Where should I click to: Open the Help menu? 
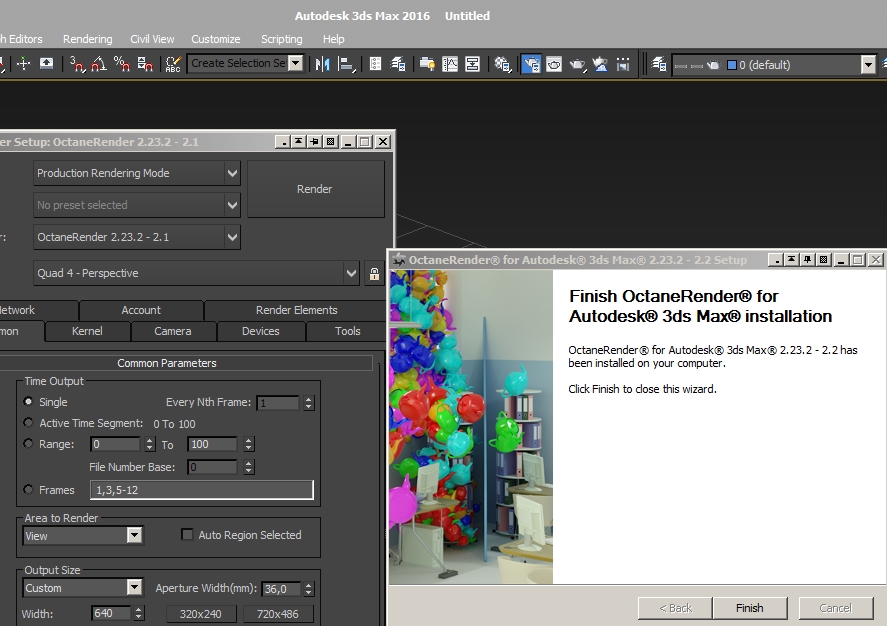(x=334, y=39)
